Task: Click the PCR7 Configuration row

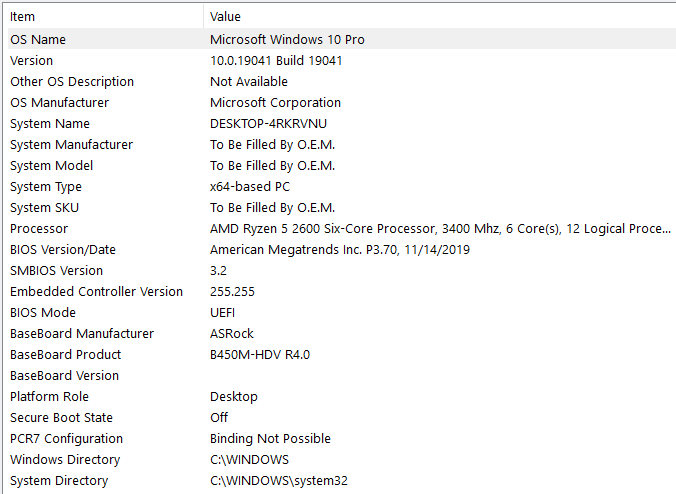Action: point(66,439)
